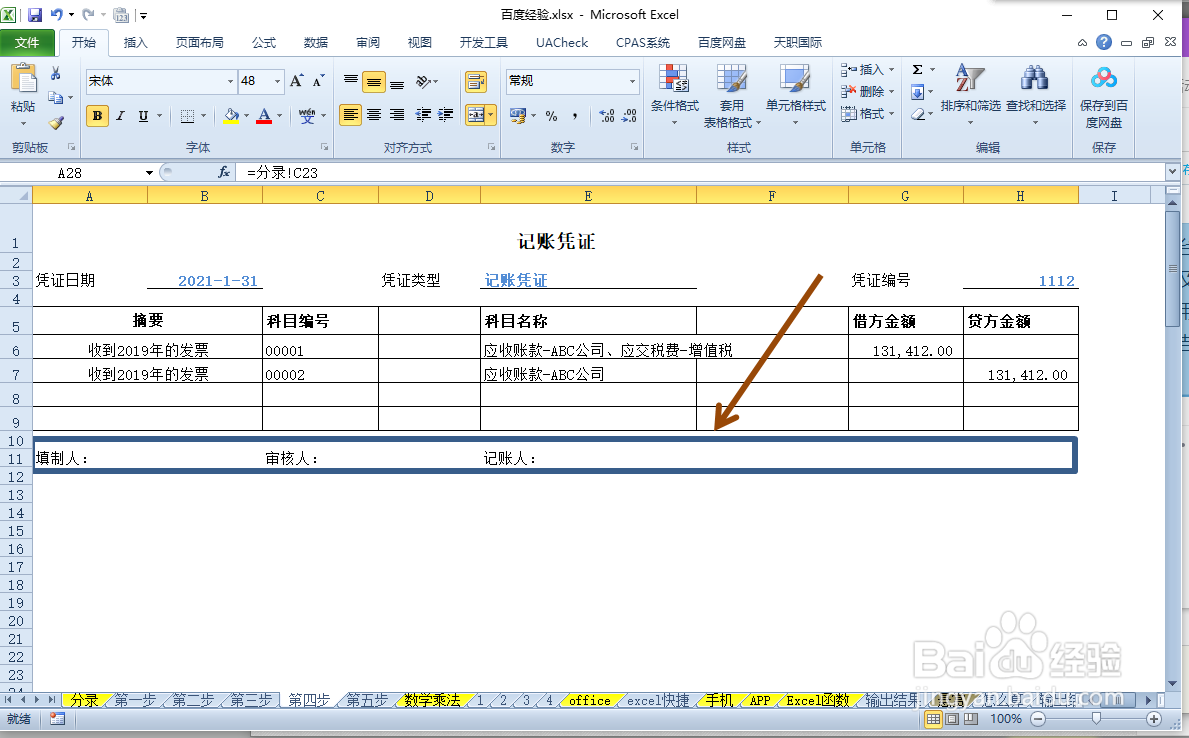Image resolution: width=1189 pixels, height=738 pixels.
Task: Open the 页面布局 ribbon tab
Action: tap(199, 42)
